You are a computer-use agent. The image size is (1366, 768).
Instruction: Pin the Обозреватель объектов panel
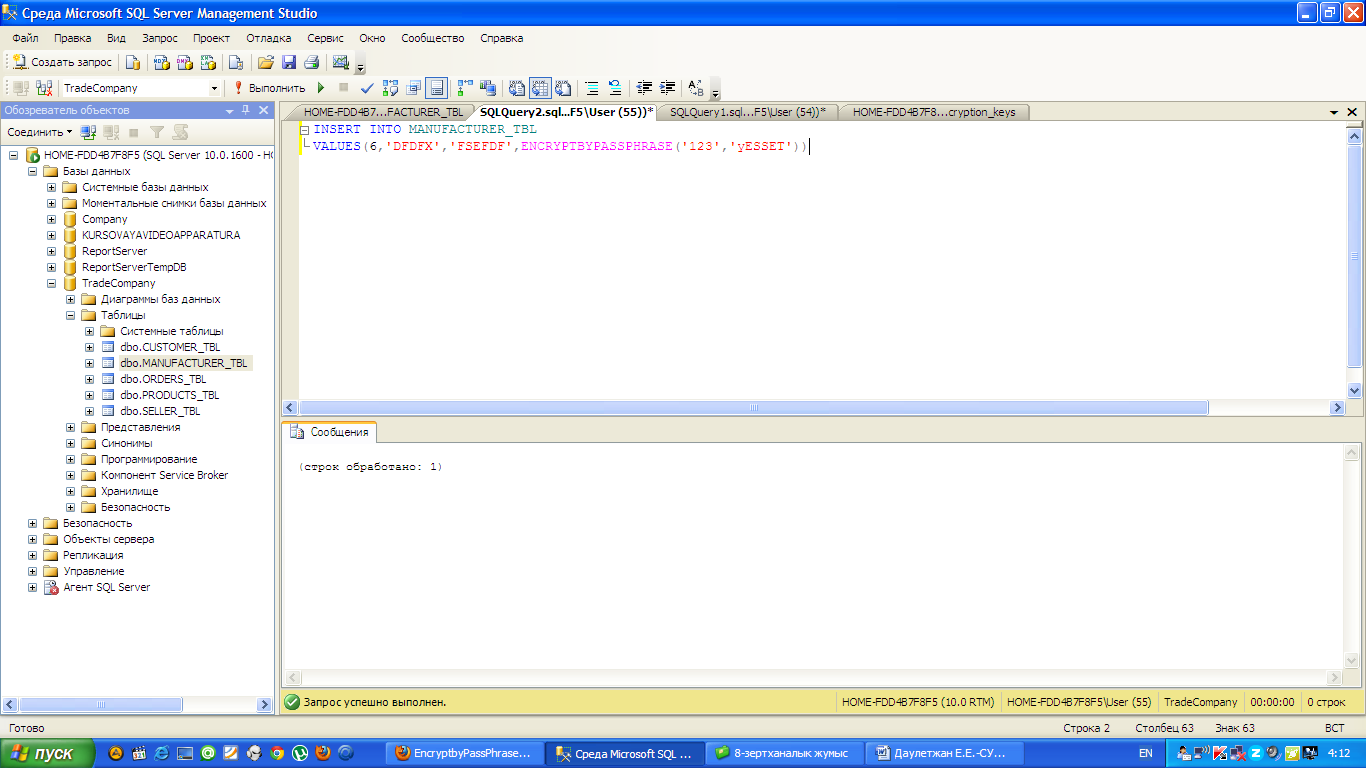246,110
